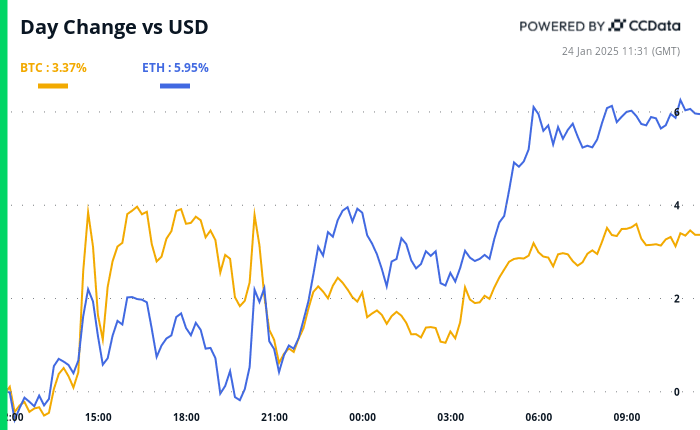This screenshot has height=430, width=700.
Task: Click the orange BTC legend color swatch
Action: pos(53,86)
